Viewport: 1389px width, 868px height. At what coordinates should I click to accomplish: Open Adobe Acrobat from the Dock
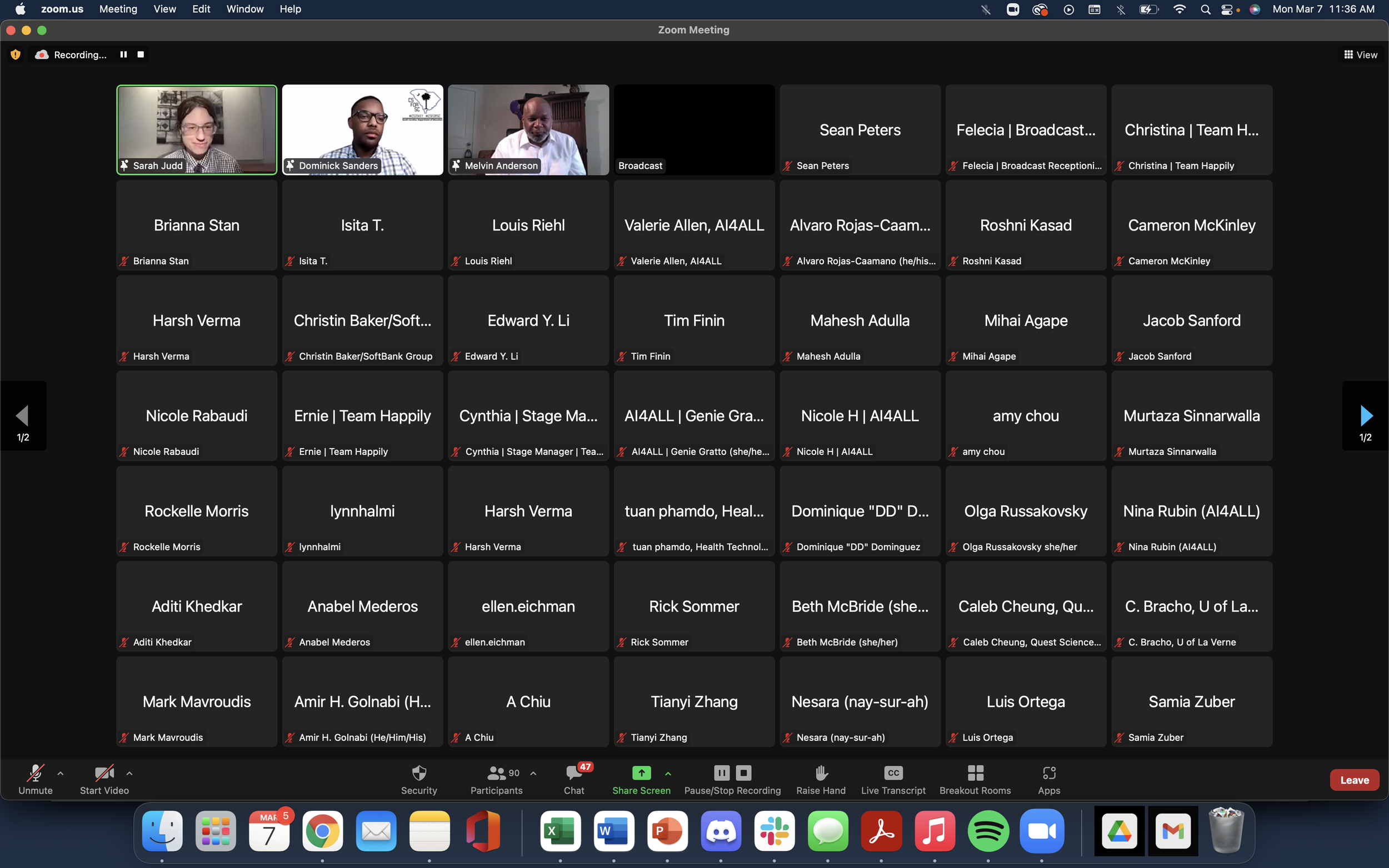coord(881,831)
